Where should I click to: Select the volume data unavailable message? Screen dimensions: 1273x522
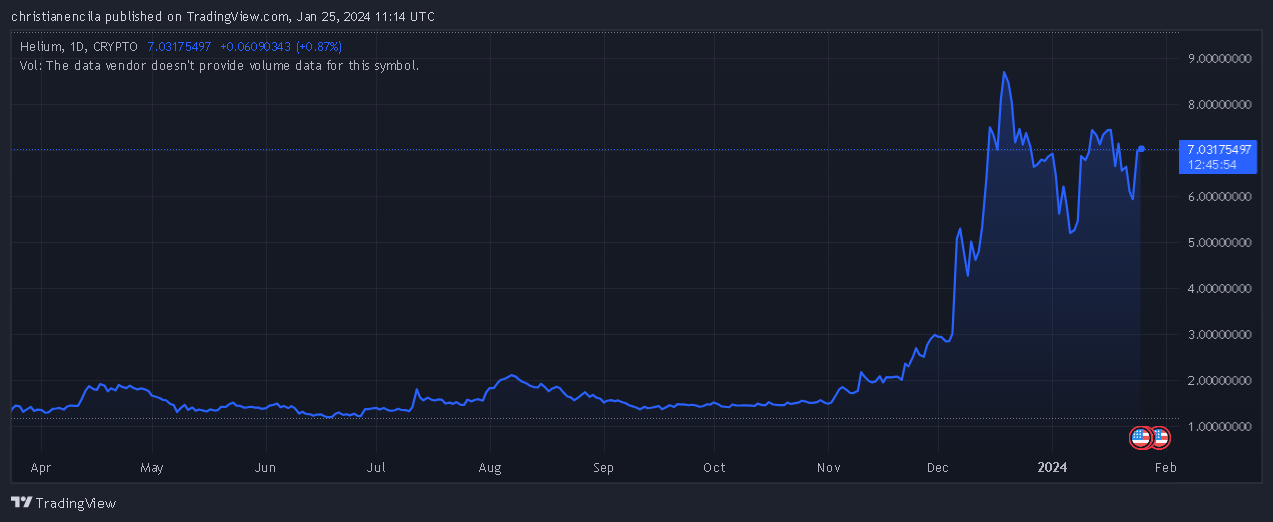pos(219,66)
